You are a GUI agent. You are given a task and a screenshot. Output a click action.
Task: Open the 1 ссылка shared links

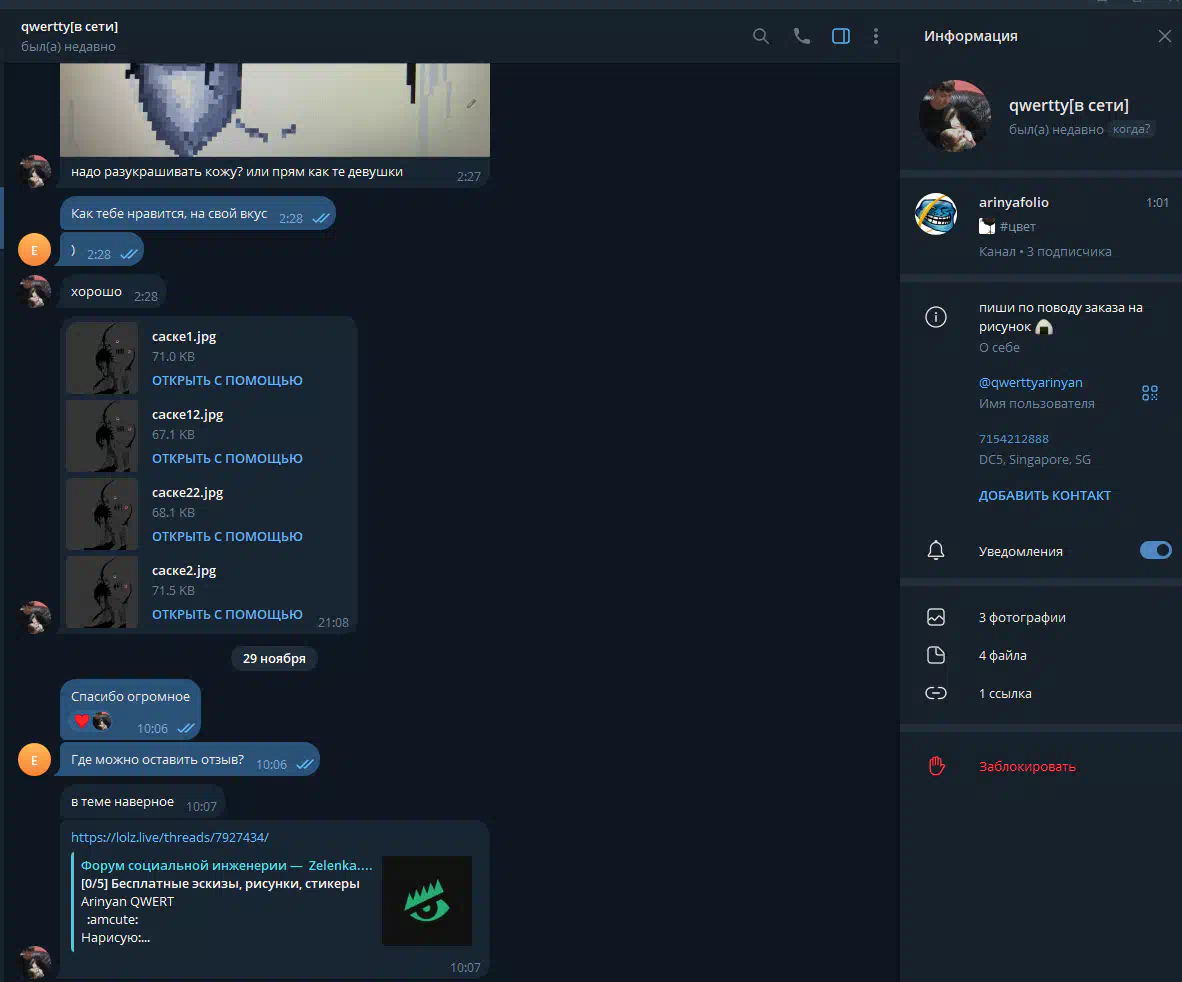click(x=1004, y=694)
